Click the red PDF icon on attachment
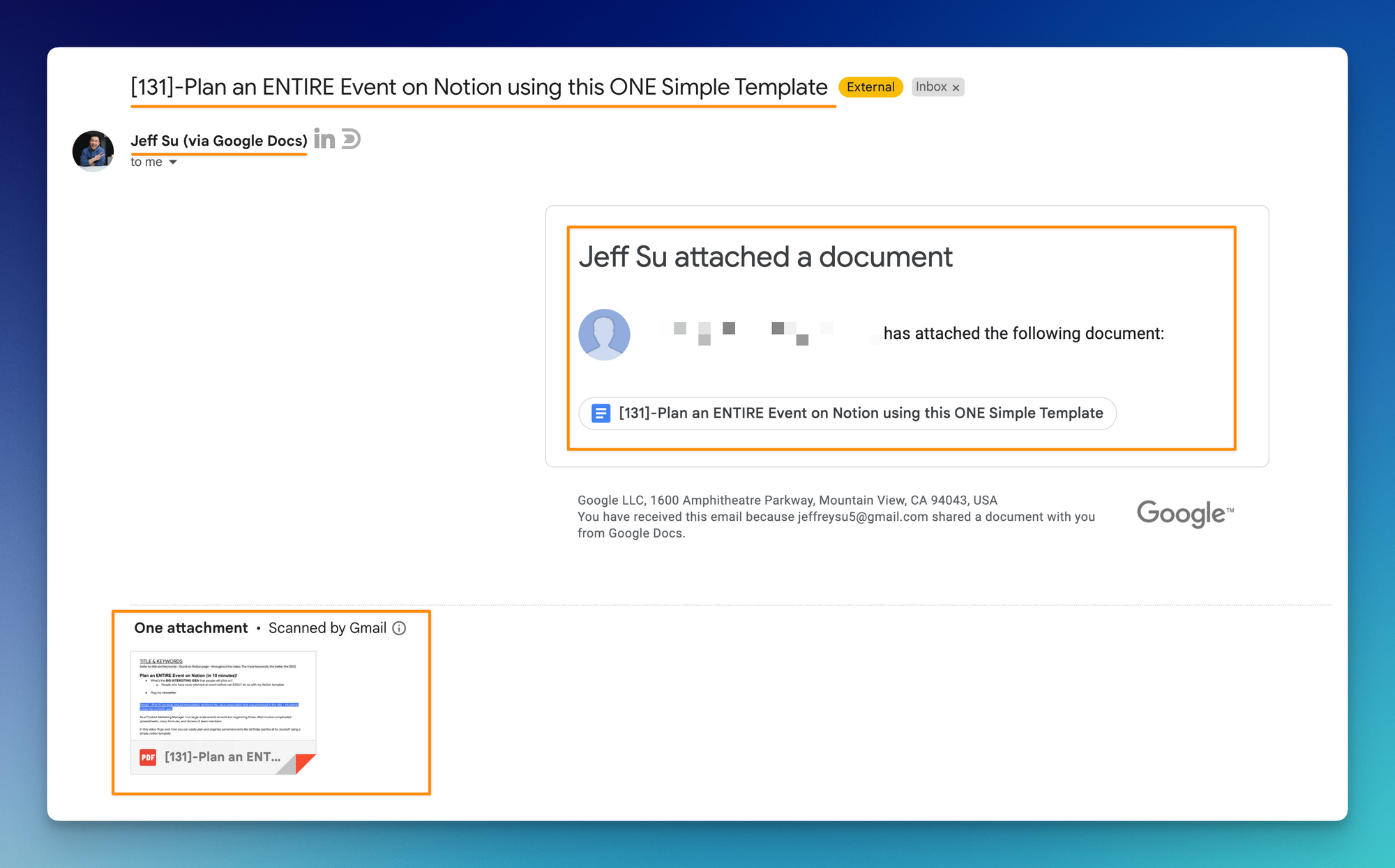The width and height of the screenshot is (1395, 868). click(x=148, y=757)
